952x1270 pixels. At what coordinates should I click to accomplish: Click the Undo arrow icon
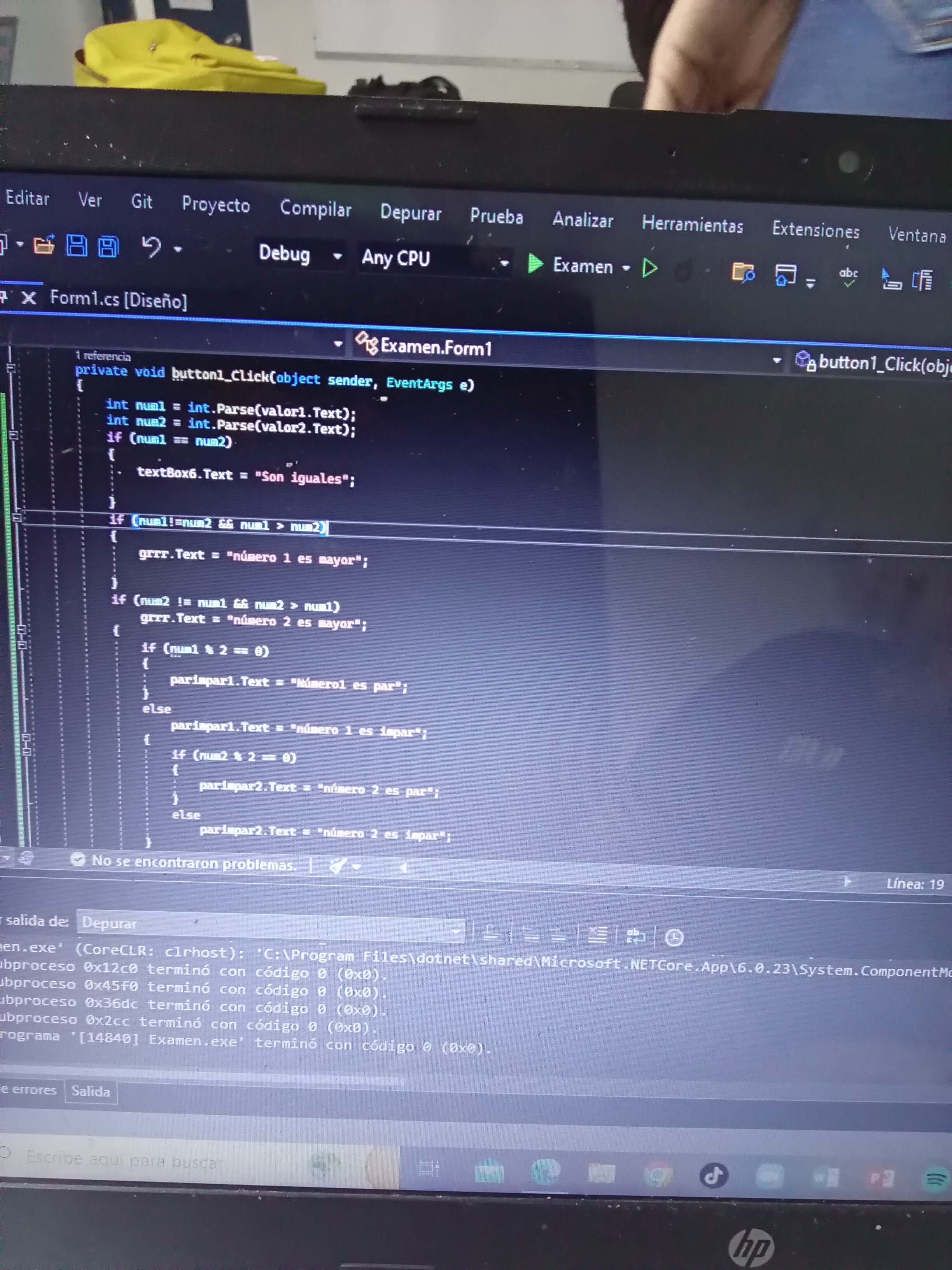coord(151,247)
